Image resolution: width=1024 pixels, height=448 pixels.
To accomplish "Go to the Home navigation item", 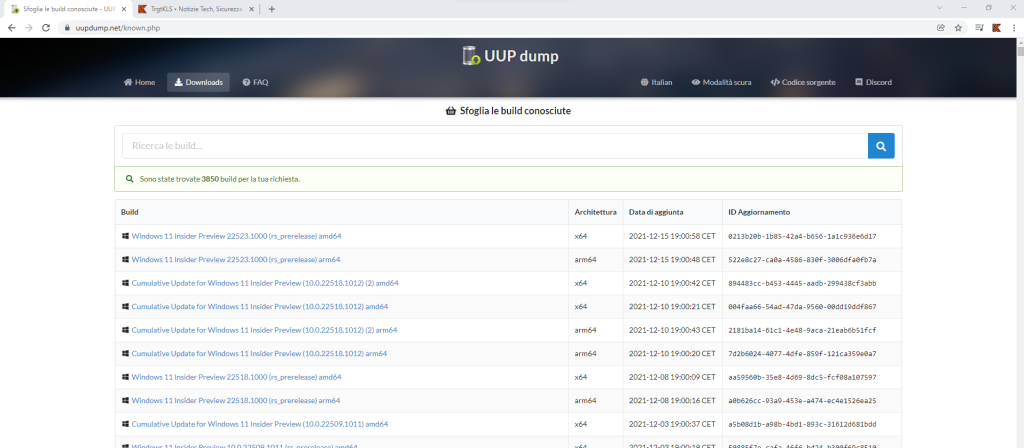I will point(139,82).
